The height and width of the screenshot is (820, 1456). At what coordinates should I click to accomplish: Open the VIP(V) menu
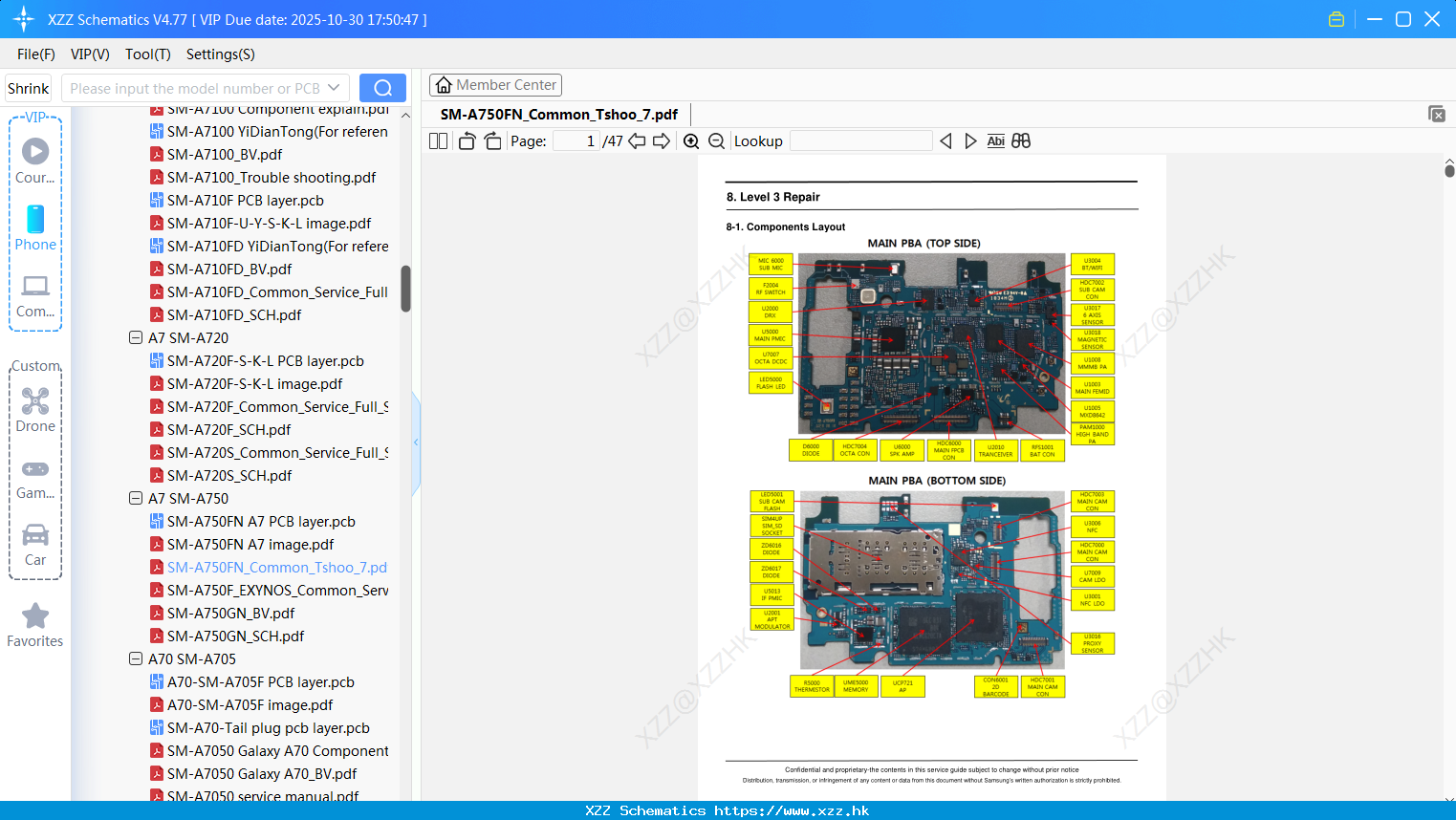(90, 54)
